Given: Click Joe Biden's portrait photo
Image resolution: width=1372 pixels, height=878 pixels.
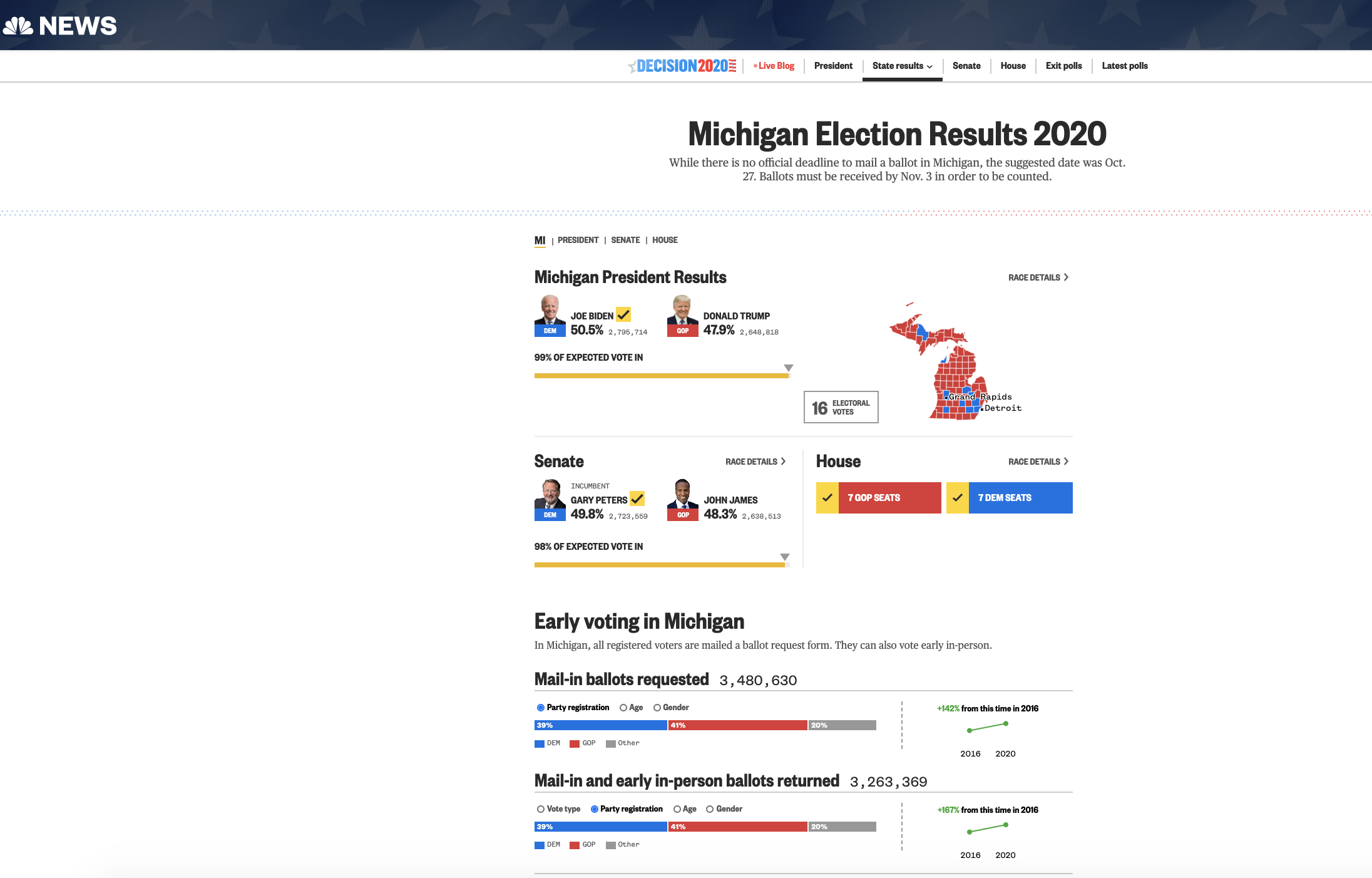Looking at the screenshot, I should [550, 309].
